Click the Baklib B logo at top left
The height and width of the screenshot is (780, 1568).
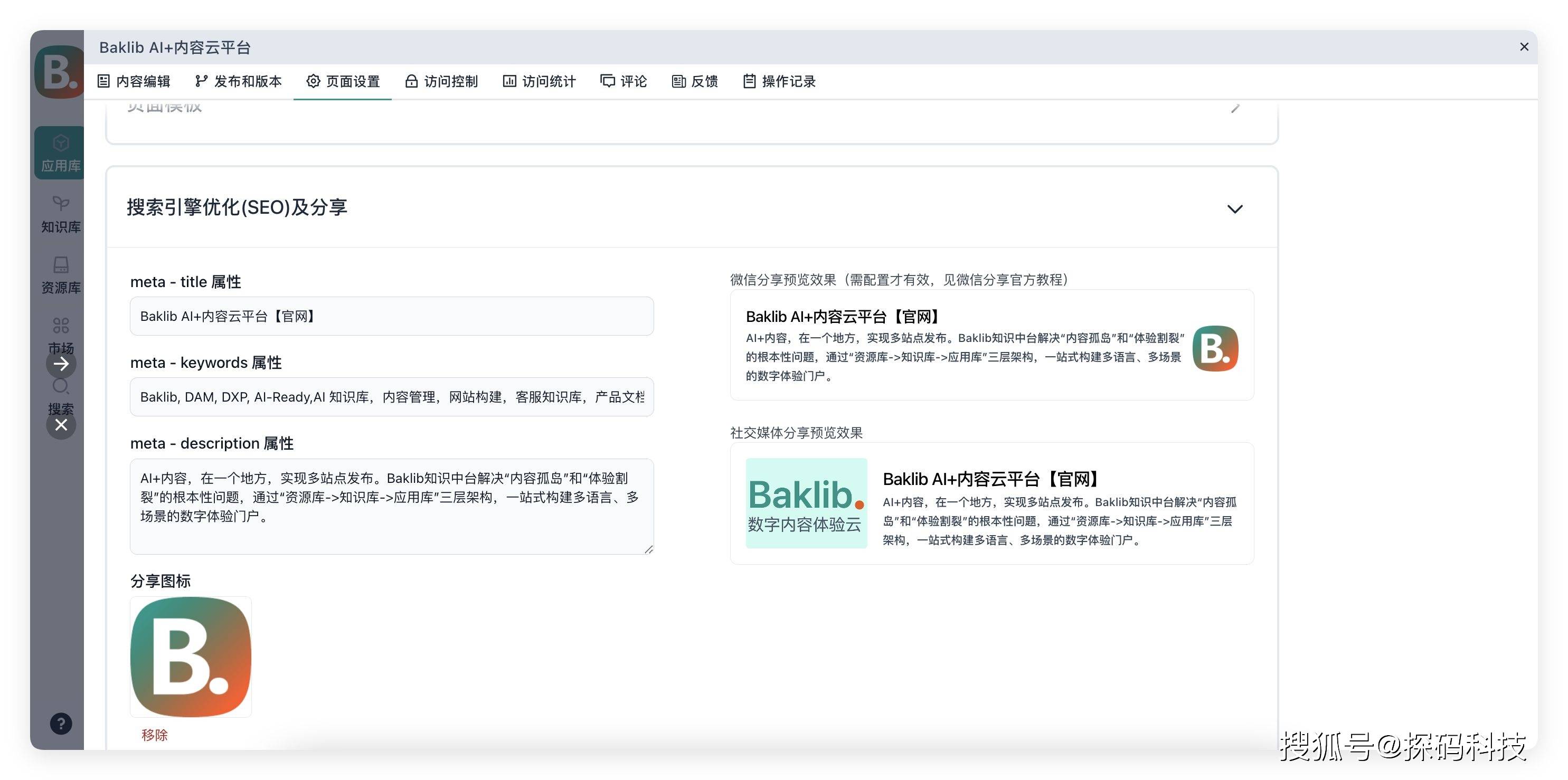click(59, 72)
